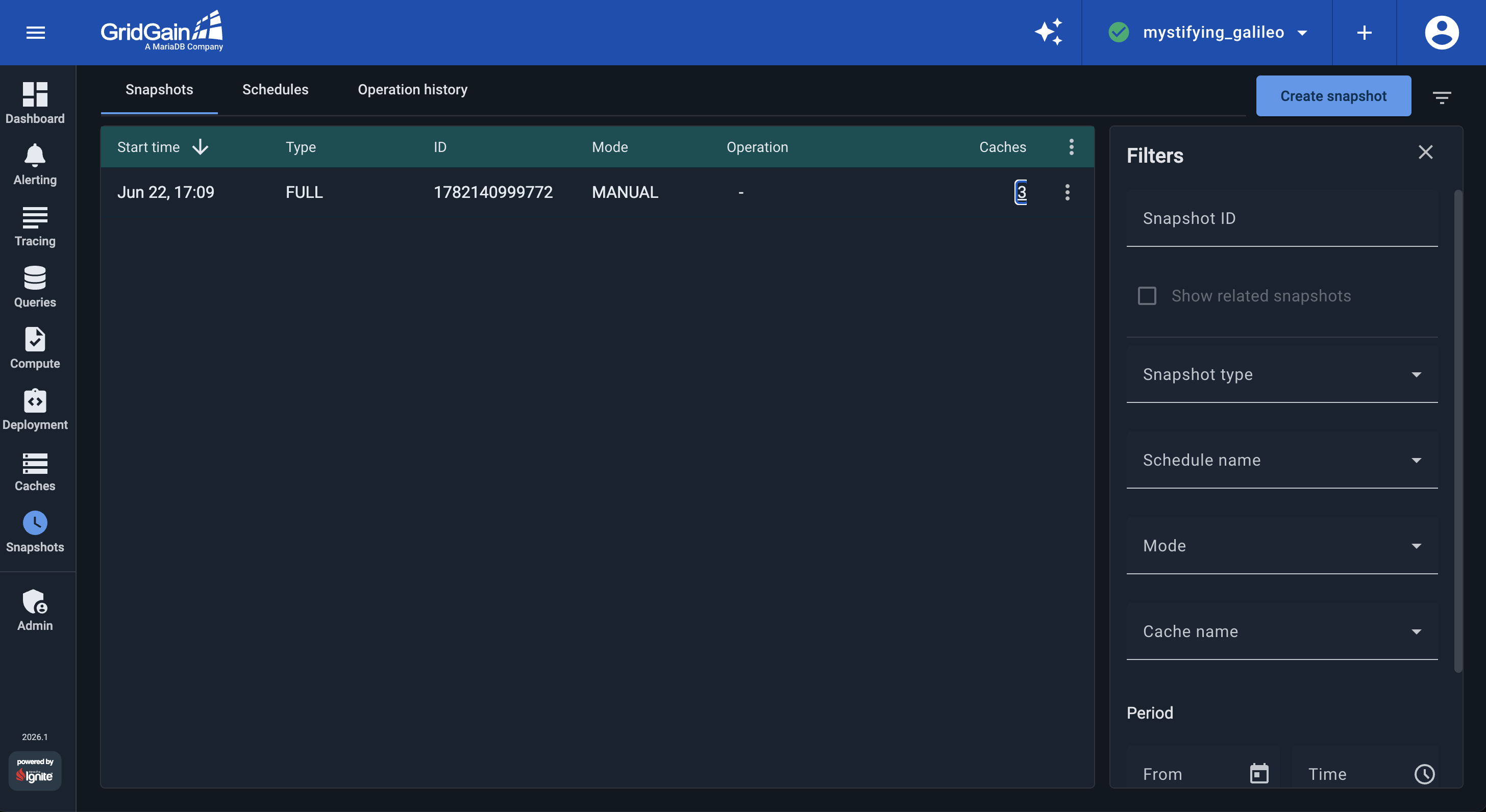This screenshot has height=812, width=1486.
Task: Switch to the Operation history tab
Action: tap(412, 89)
